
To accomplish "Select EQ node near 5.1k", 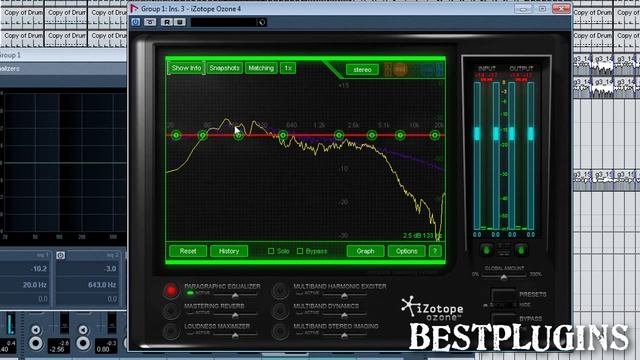I will [371, 135].
